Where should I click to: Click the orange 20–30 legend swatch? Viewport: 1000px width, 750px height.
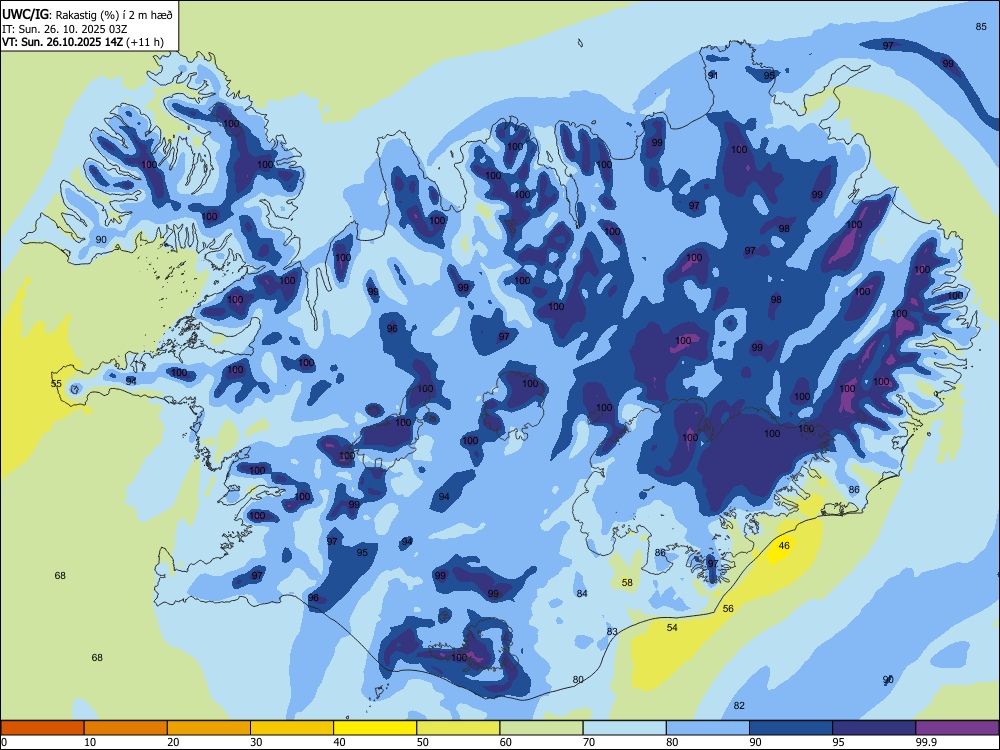pos(209,728)
